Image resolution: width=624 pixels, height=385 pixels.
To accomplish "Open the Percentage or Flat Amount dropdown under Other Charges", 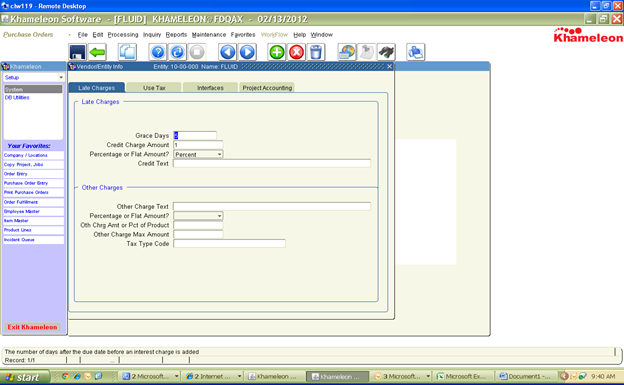I will [198, 216].
